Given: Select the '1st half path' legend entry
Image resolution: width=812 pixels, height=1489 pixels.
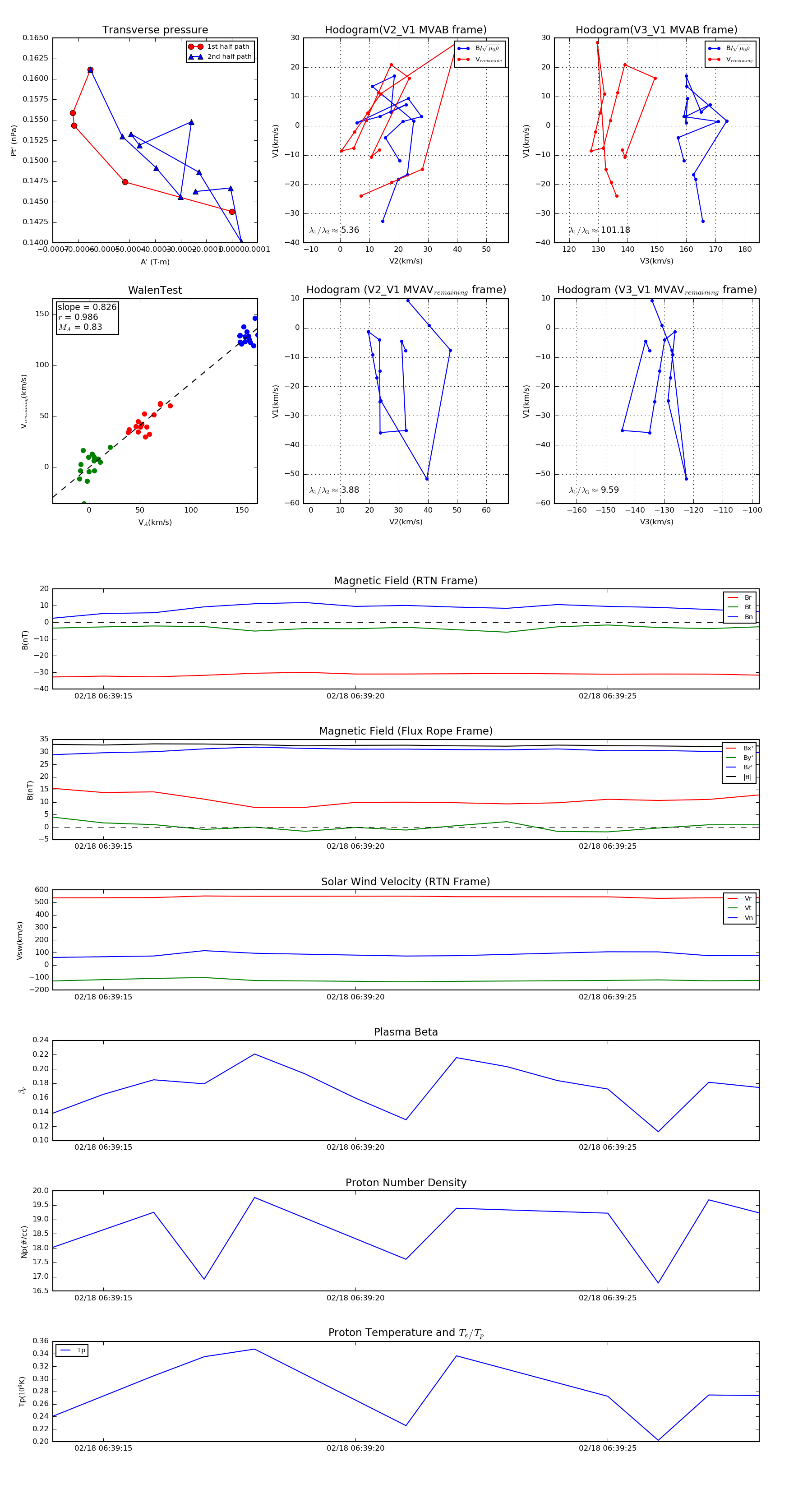Looking at the screenshot, I should tap(220, 47).
